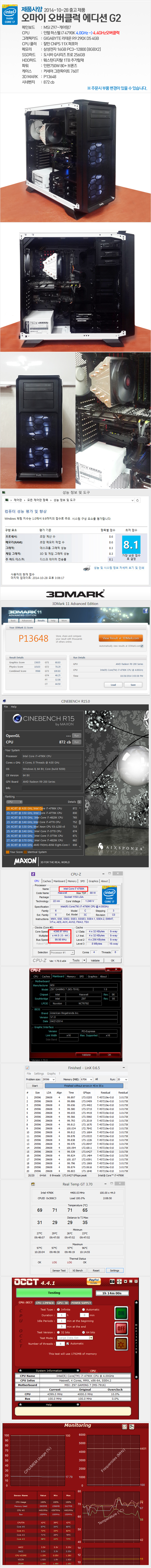Click the CPU-Z purple Z title icon

(x=33, y=874)
